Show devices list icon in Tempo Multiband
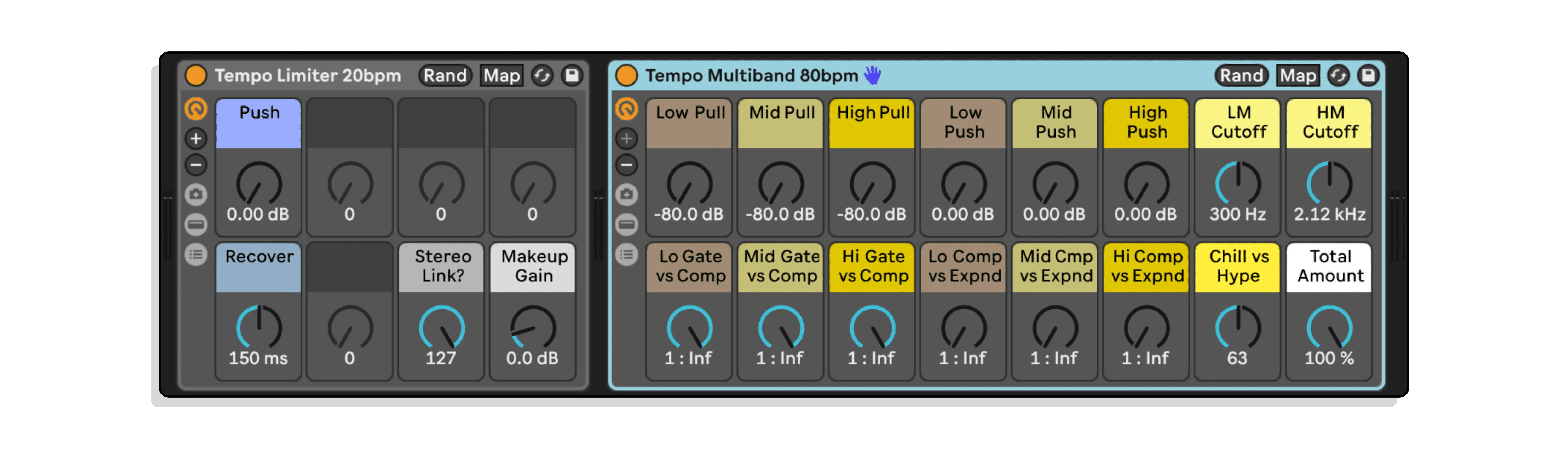The image size is (1568, 449). [626, 254]
